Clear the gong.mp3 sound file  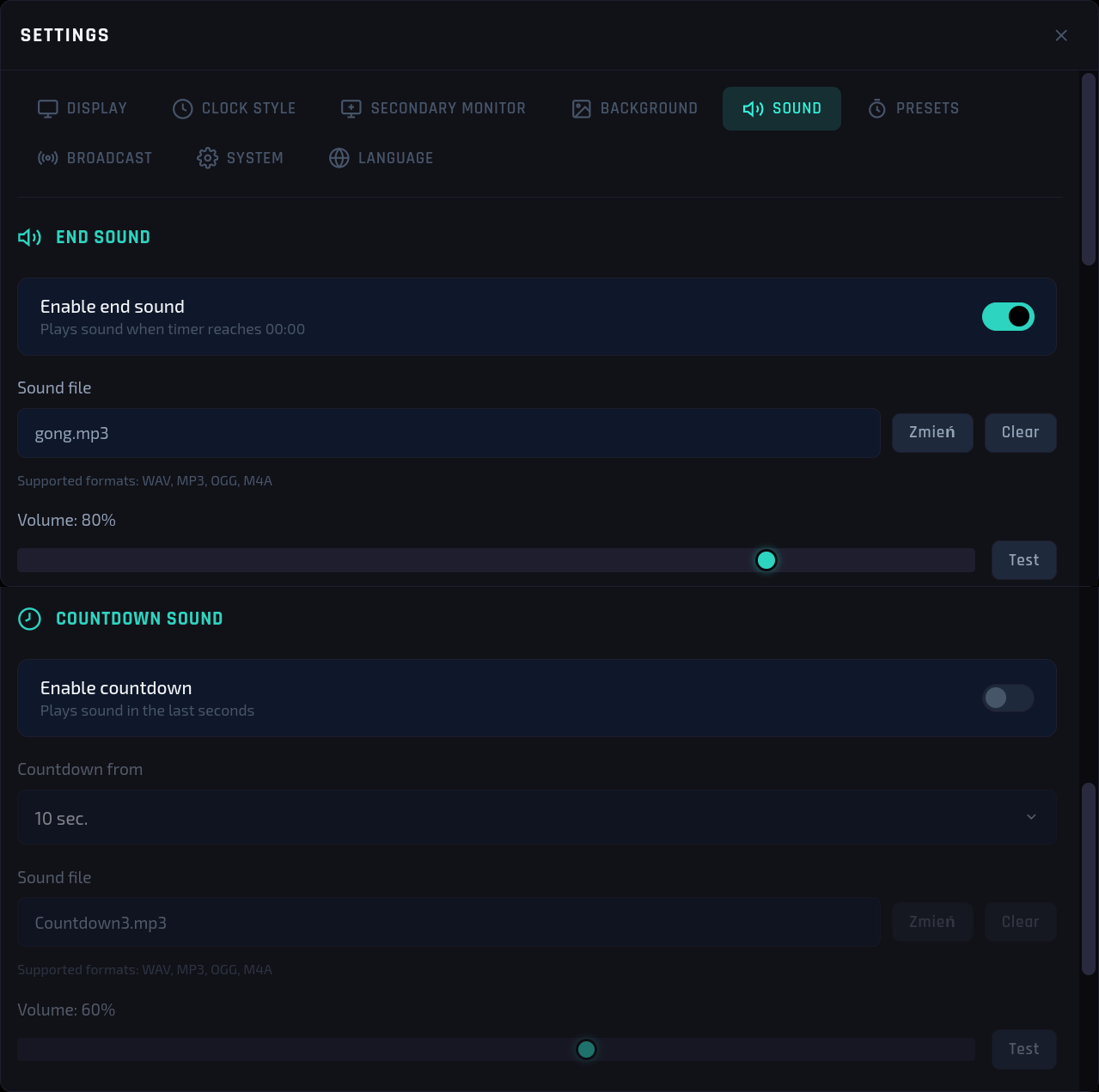point(1021,432)
